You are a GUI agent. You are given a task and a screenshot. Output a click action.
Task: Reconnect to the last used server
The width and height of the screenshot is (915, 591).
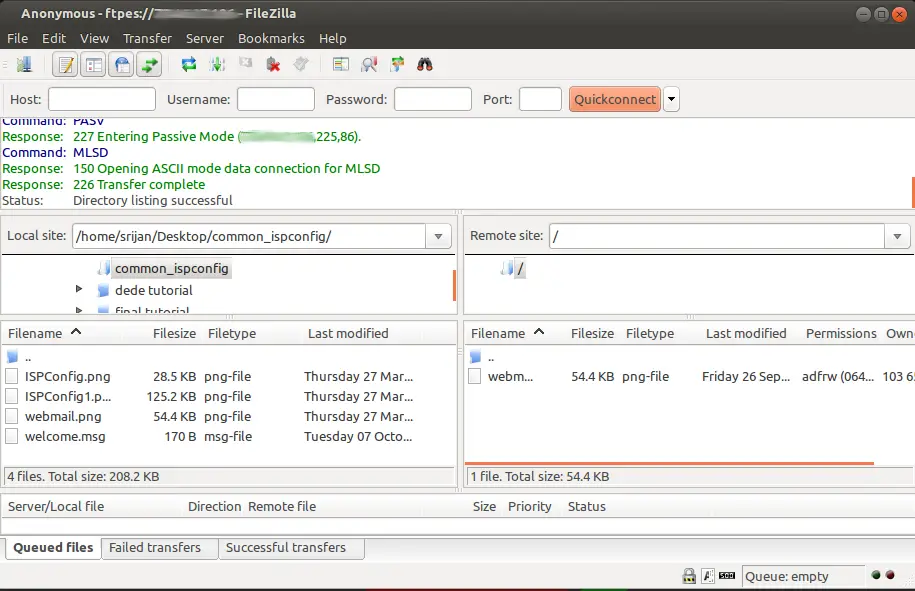[301, 64]
